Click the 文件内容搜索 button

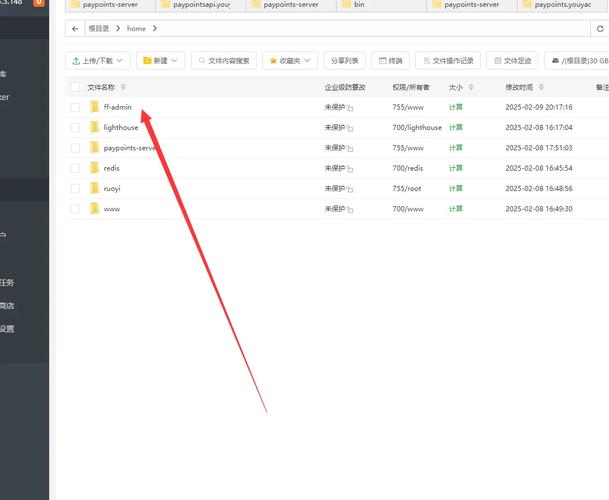point(224,61)
